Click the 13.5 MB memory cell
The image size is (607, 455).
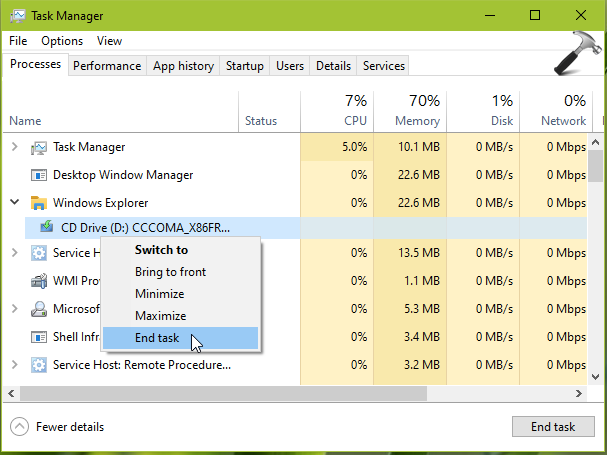tap(410, 253)
